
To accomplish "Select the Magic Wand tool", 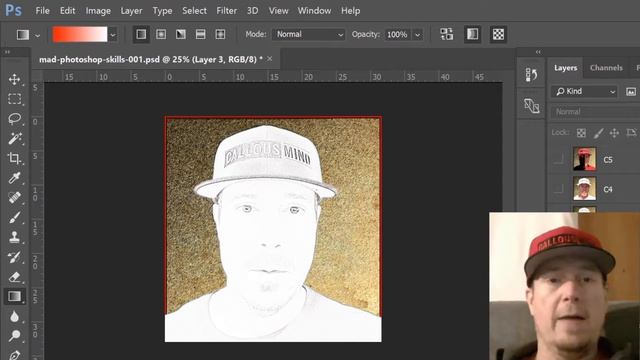I will coord(15,138).
